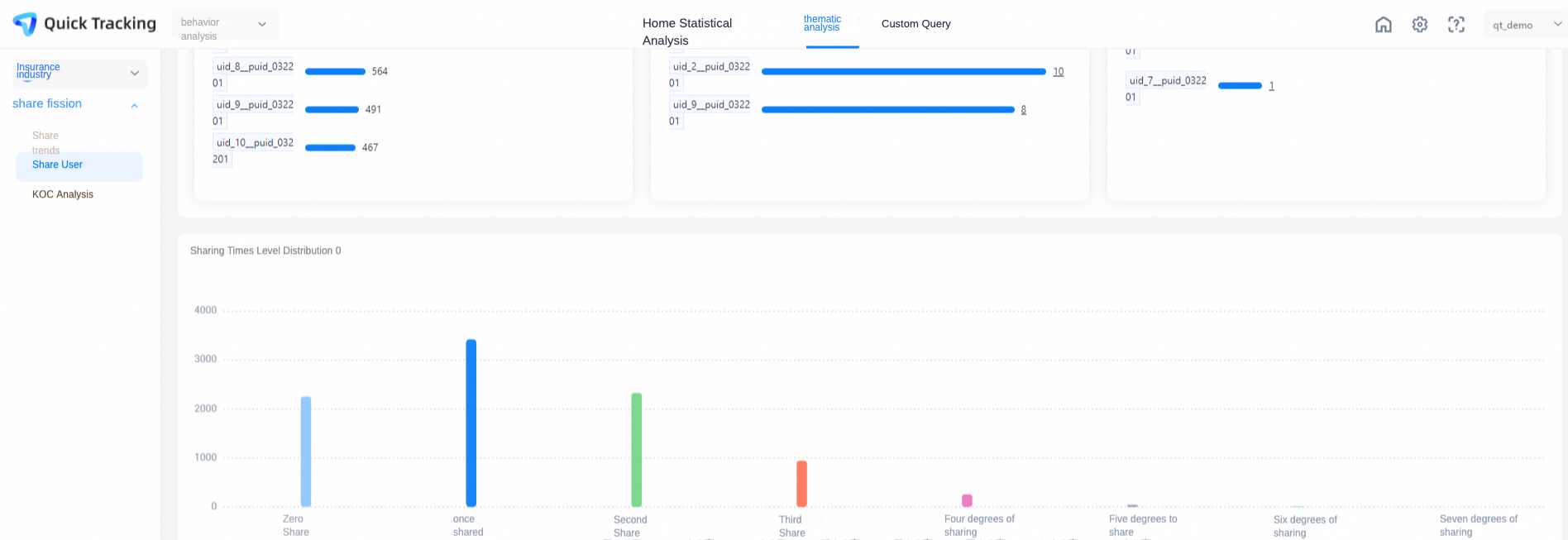Viewport: 1568px width, 540px height.
Task: Switch to Home Statistical Analysis tab
Action: tap(687, 31)
